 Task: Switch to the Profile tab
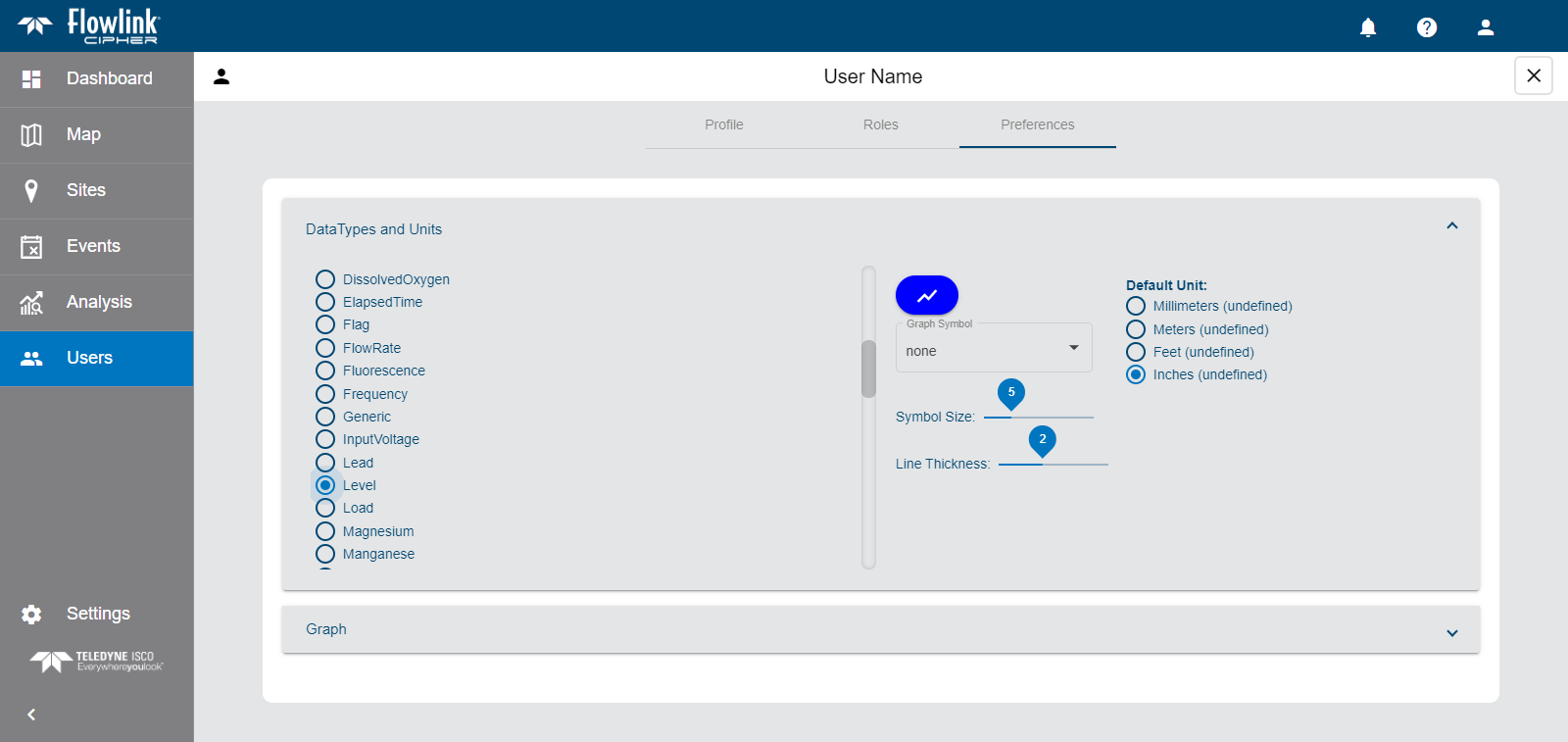click(724, 124)
